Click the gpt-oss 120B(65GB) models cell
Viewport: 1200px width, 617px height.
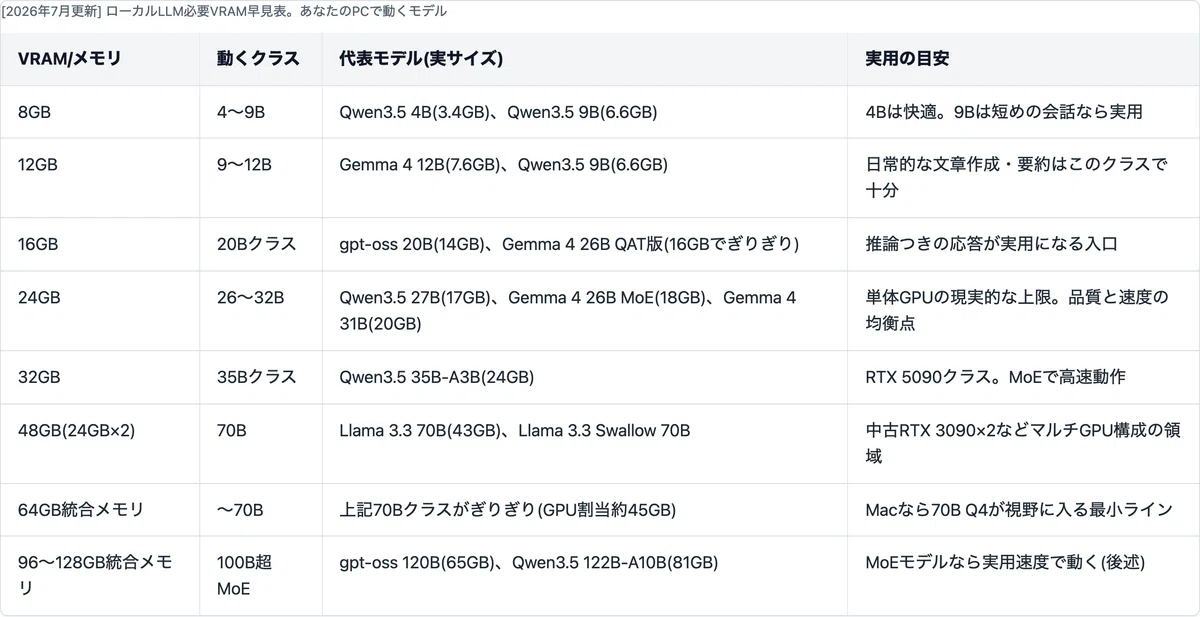coord(585,576)
